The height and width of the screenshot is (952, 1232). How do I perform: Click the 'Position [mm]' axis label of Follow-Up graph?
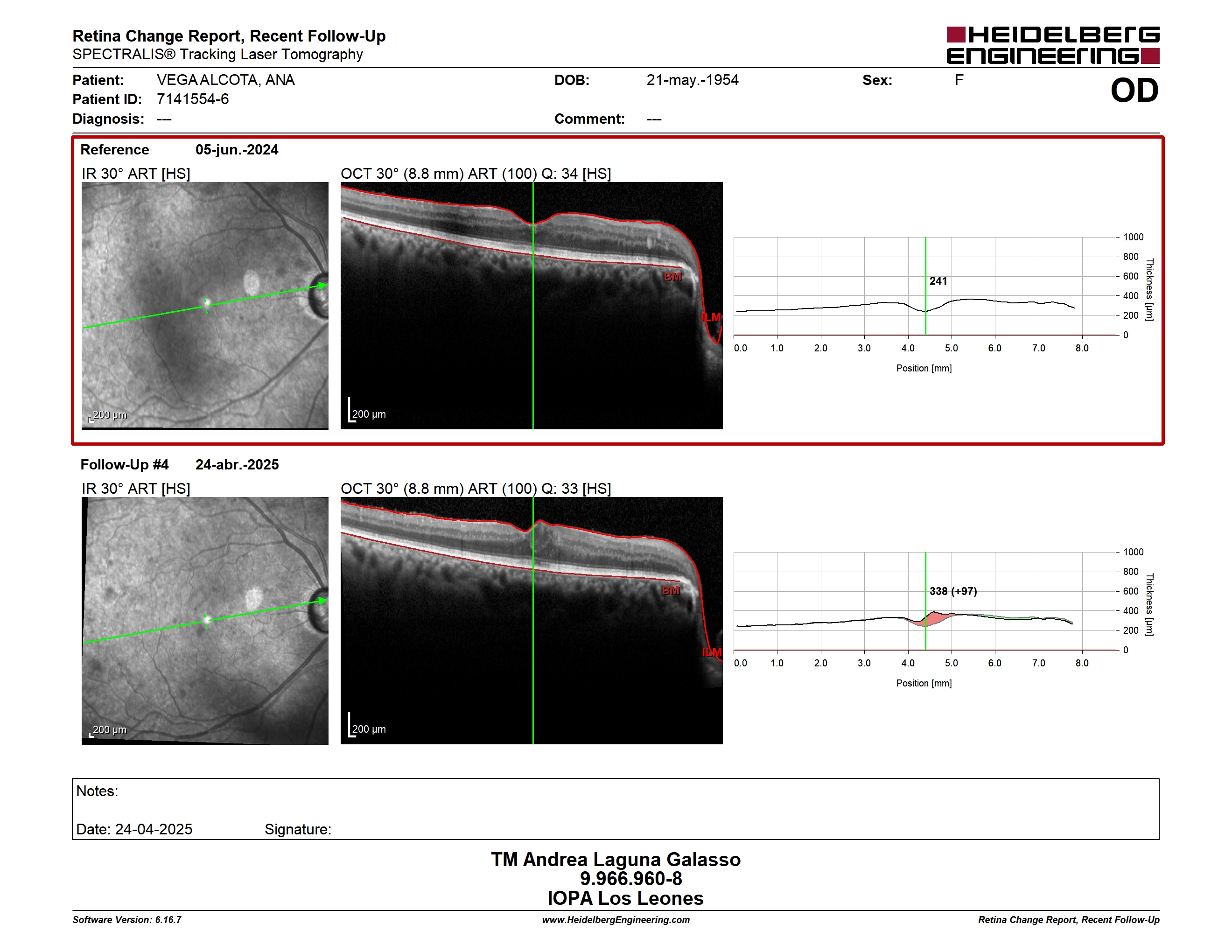(924, 684)
